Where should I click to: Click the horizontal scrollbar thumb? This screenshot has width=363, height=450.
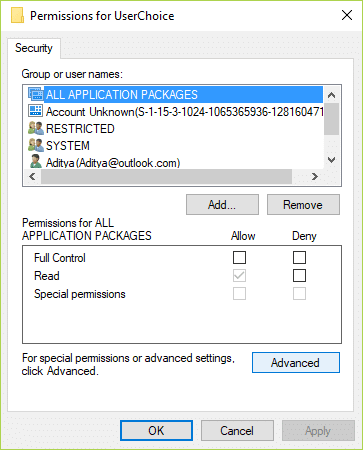(166, 176)
